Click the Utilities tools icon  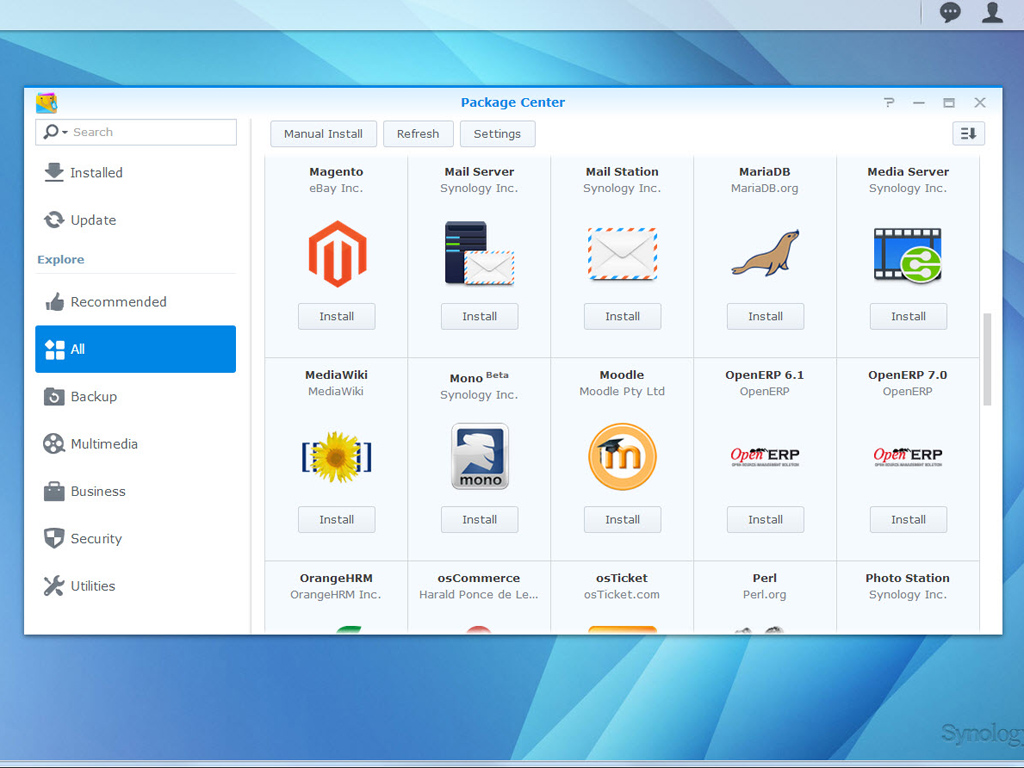[x=54, y=586]
